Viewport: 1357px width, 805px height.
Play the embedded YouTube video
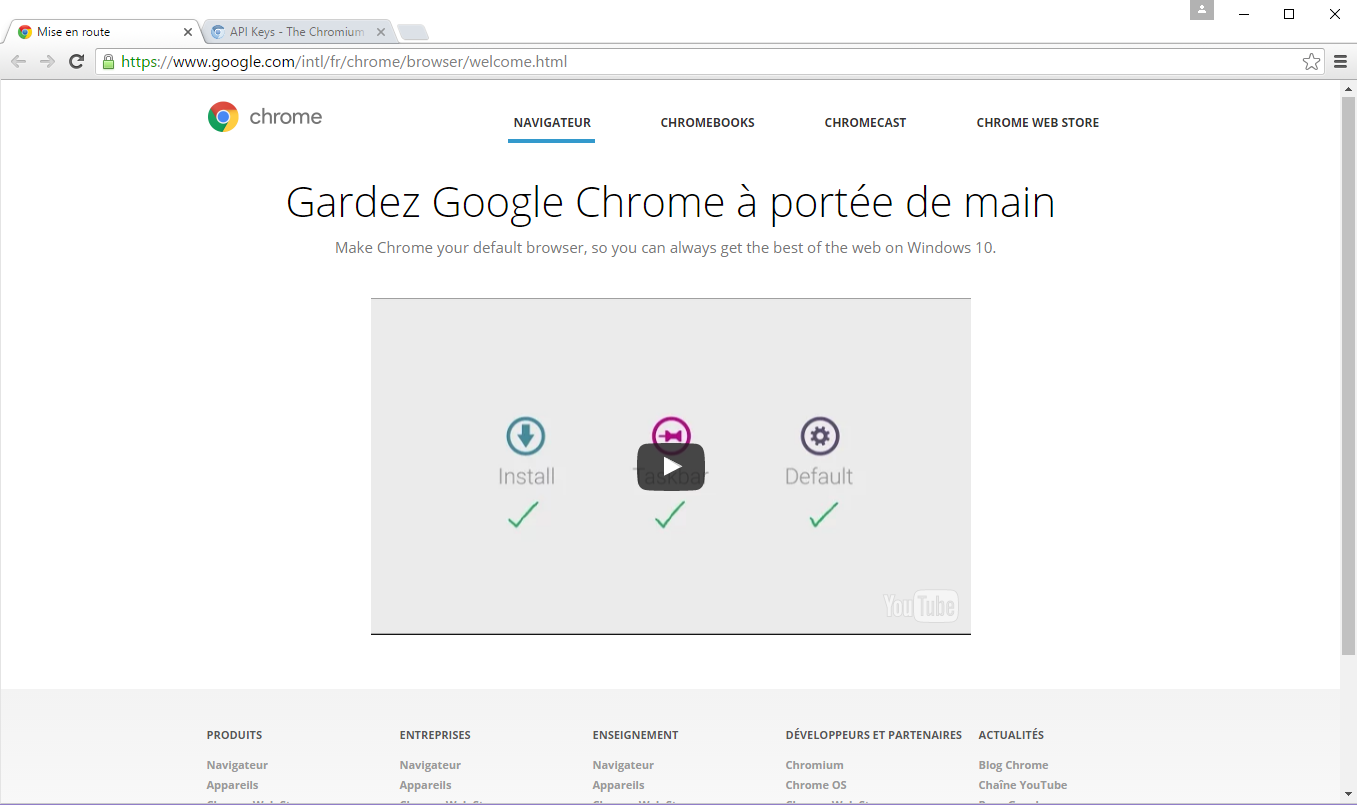pyautogui.click(x=671, y=466)
